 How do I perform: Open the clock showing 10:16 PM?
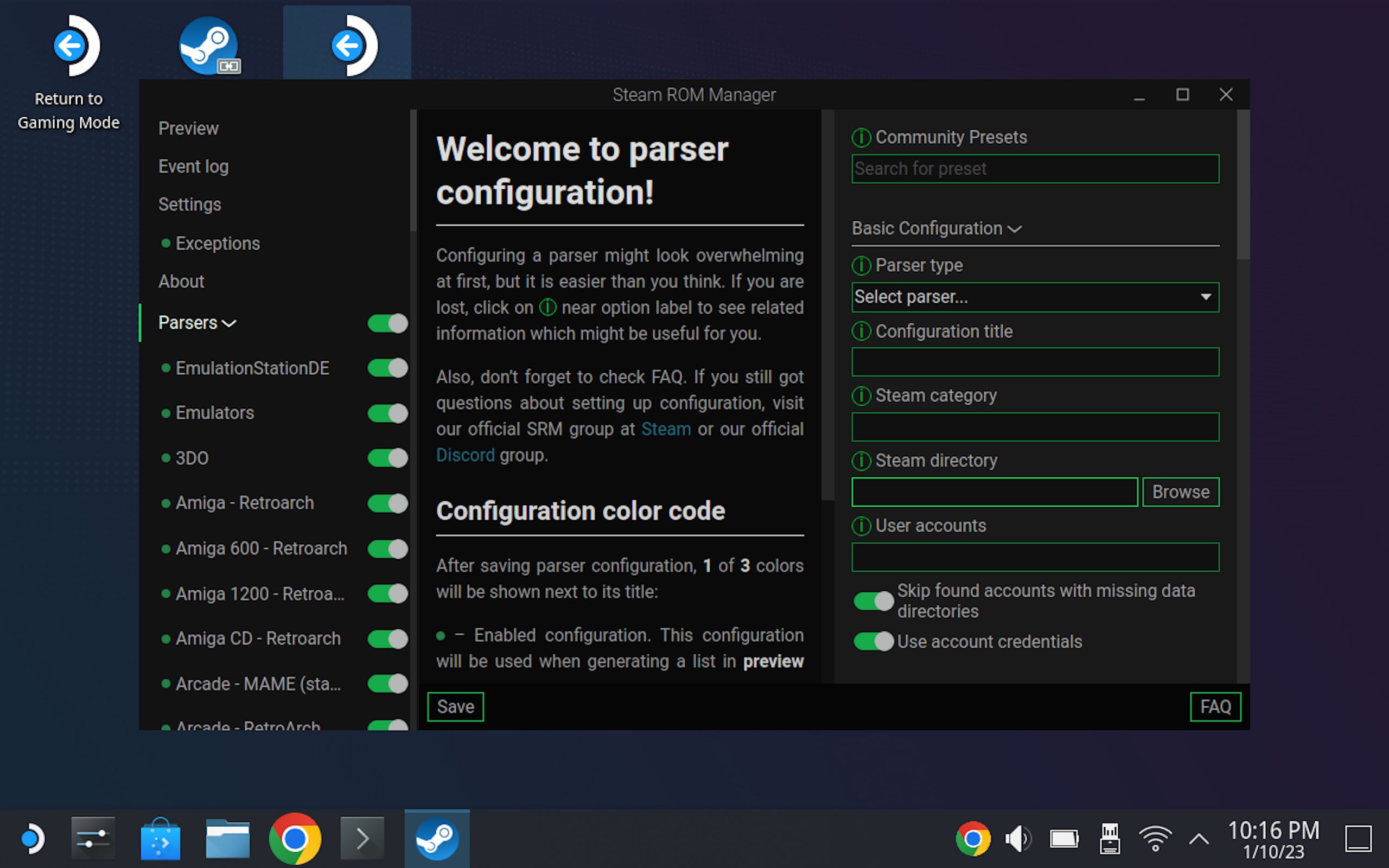point(1273,839)
